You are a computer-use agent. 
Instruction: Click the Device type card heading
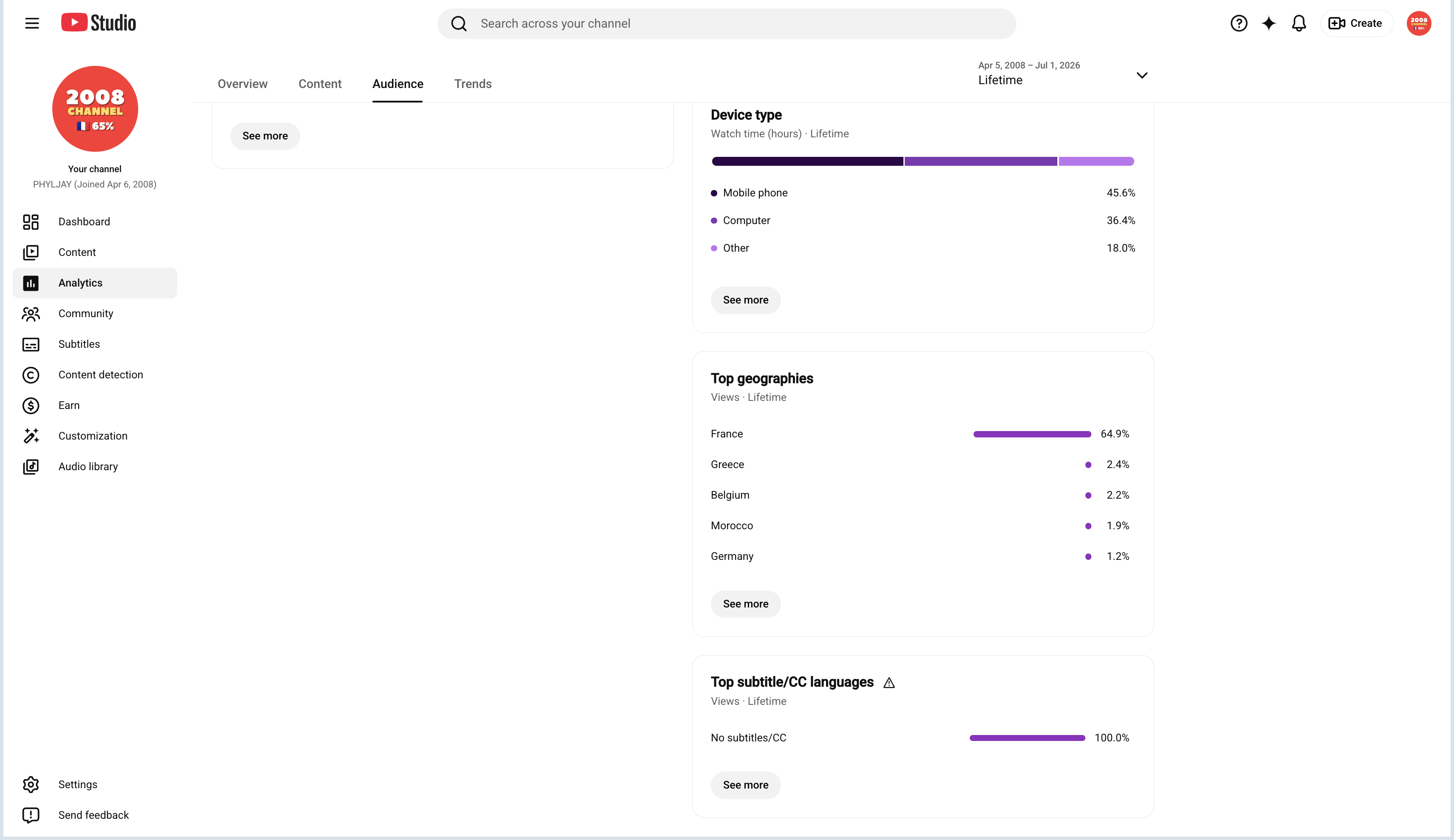746,115
